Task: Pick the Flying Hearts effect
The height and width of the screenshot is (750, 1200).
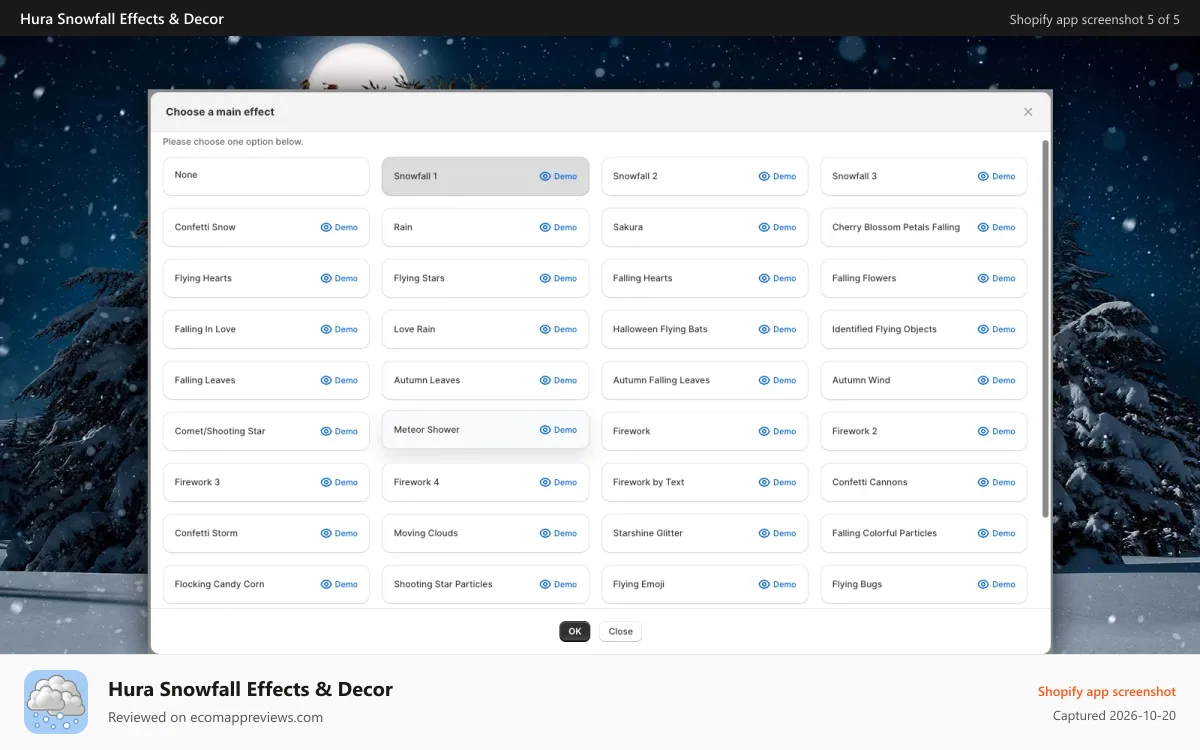Action: coord(266,278)
